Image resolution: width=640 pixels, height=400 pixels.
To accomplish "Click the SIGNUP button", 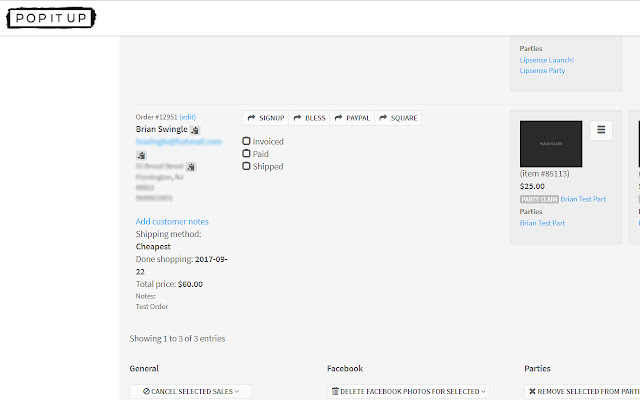I will pos(266,118).
